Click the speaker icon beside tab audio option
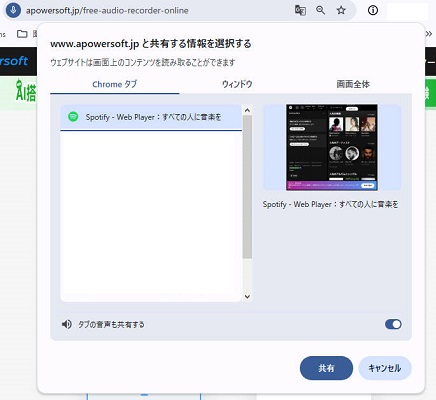This screenshot has width=436, height=400. 67,324
